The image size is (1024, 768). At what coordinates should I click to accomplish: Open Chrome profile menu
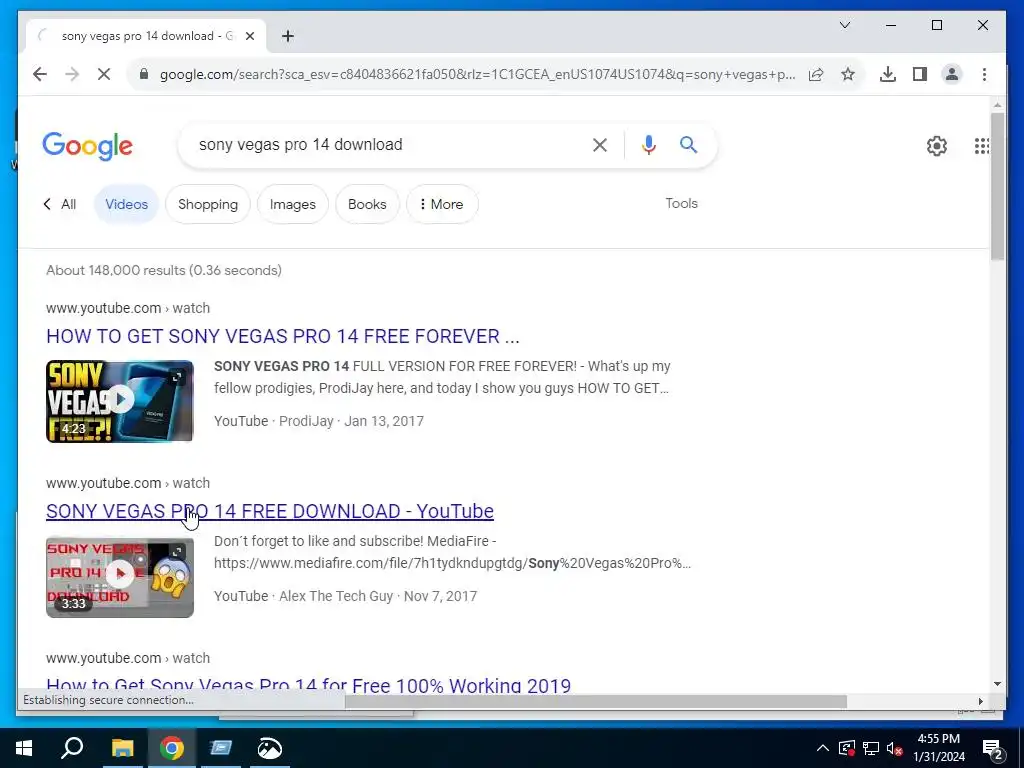coord(952,74)
